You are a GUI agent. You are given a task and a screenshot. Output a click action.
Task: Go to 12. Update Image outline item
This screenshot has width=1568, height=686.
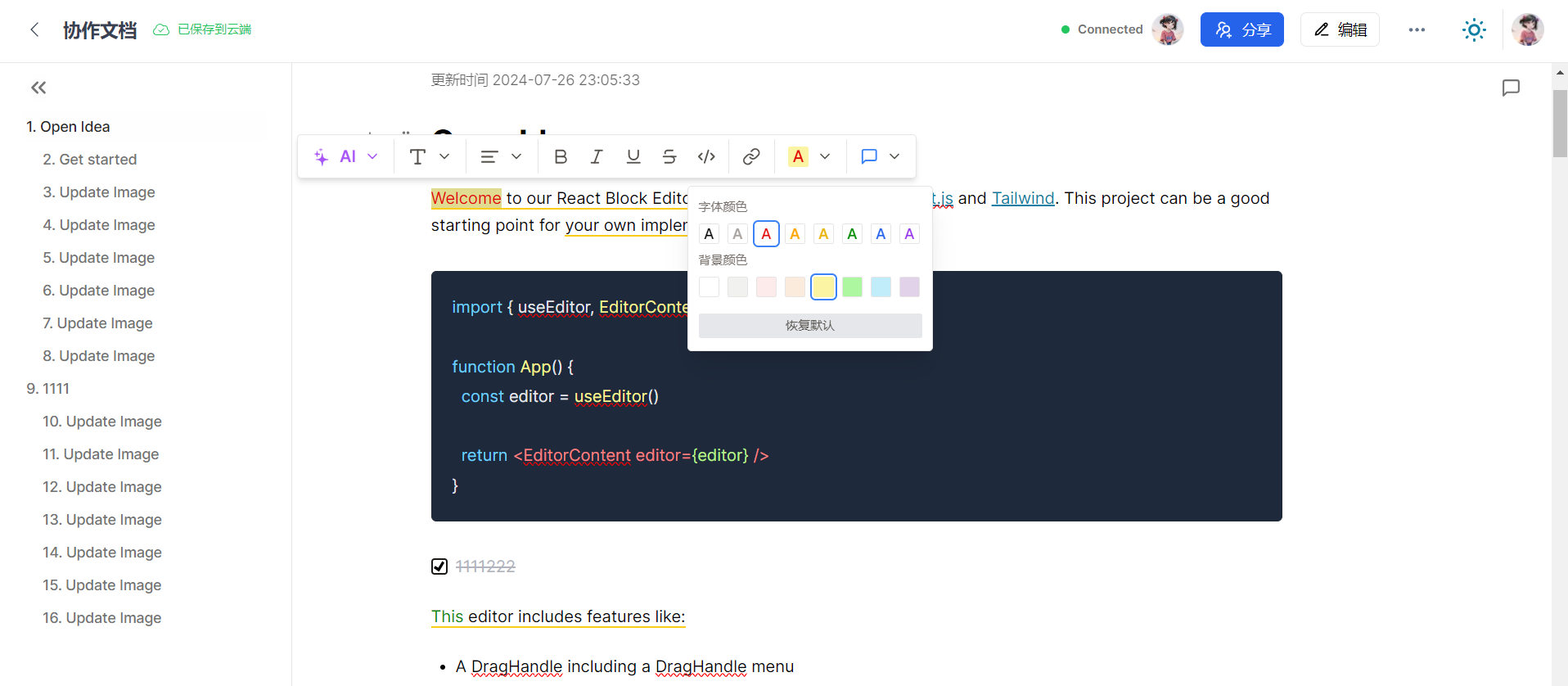[x=102, y=487]
